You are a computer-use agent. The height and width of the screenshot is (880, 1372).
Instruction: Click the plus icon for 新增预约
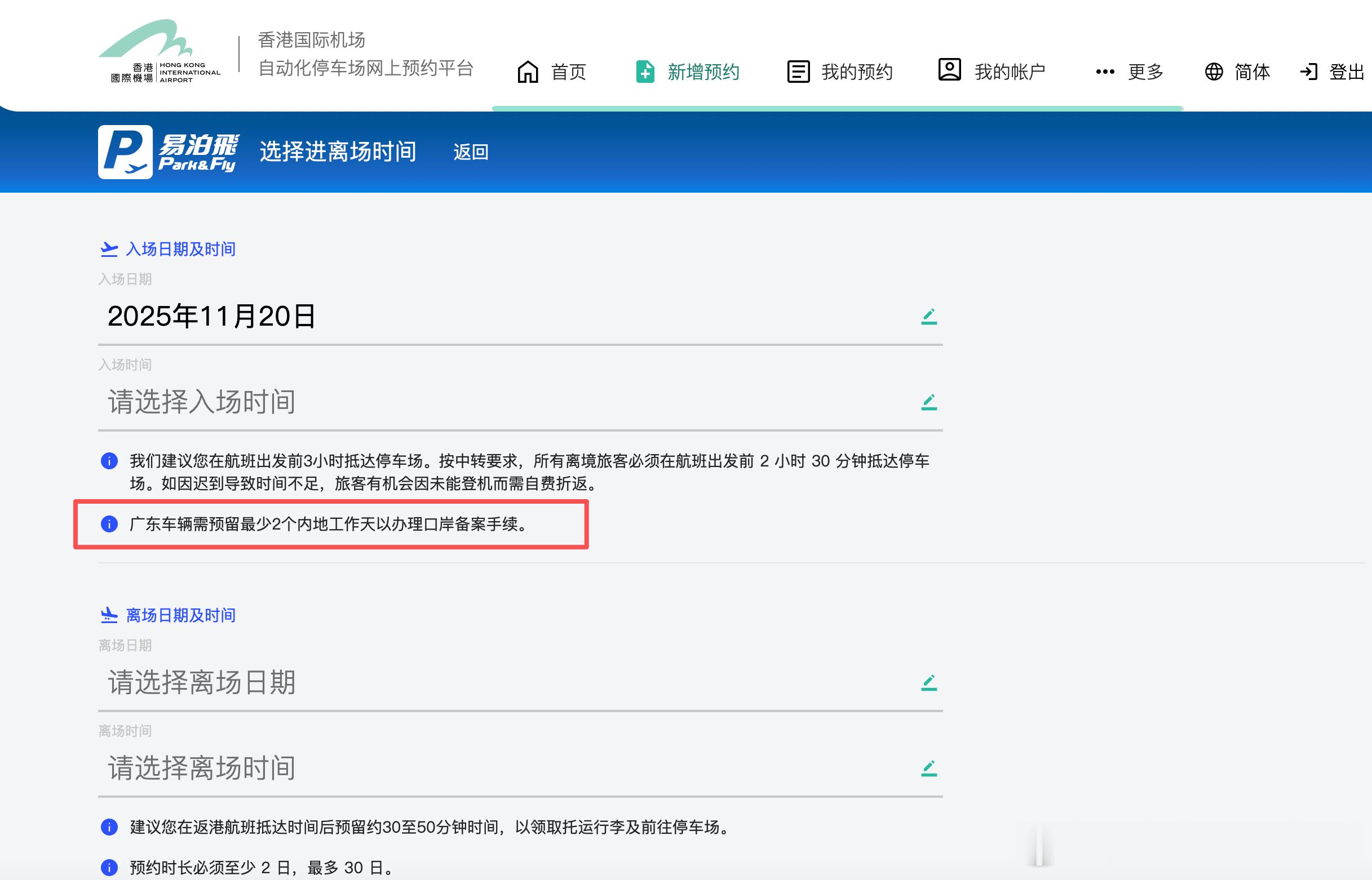pos(645,71)
